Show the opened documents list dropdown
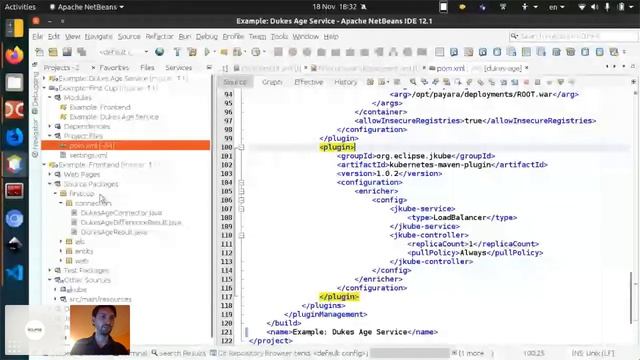This screenshot has width=640, height=360. tap(624, 67)
